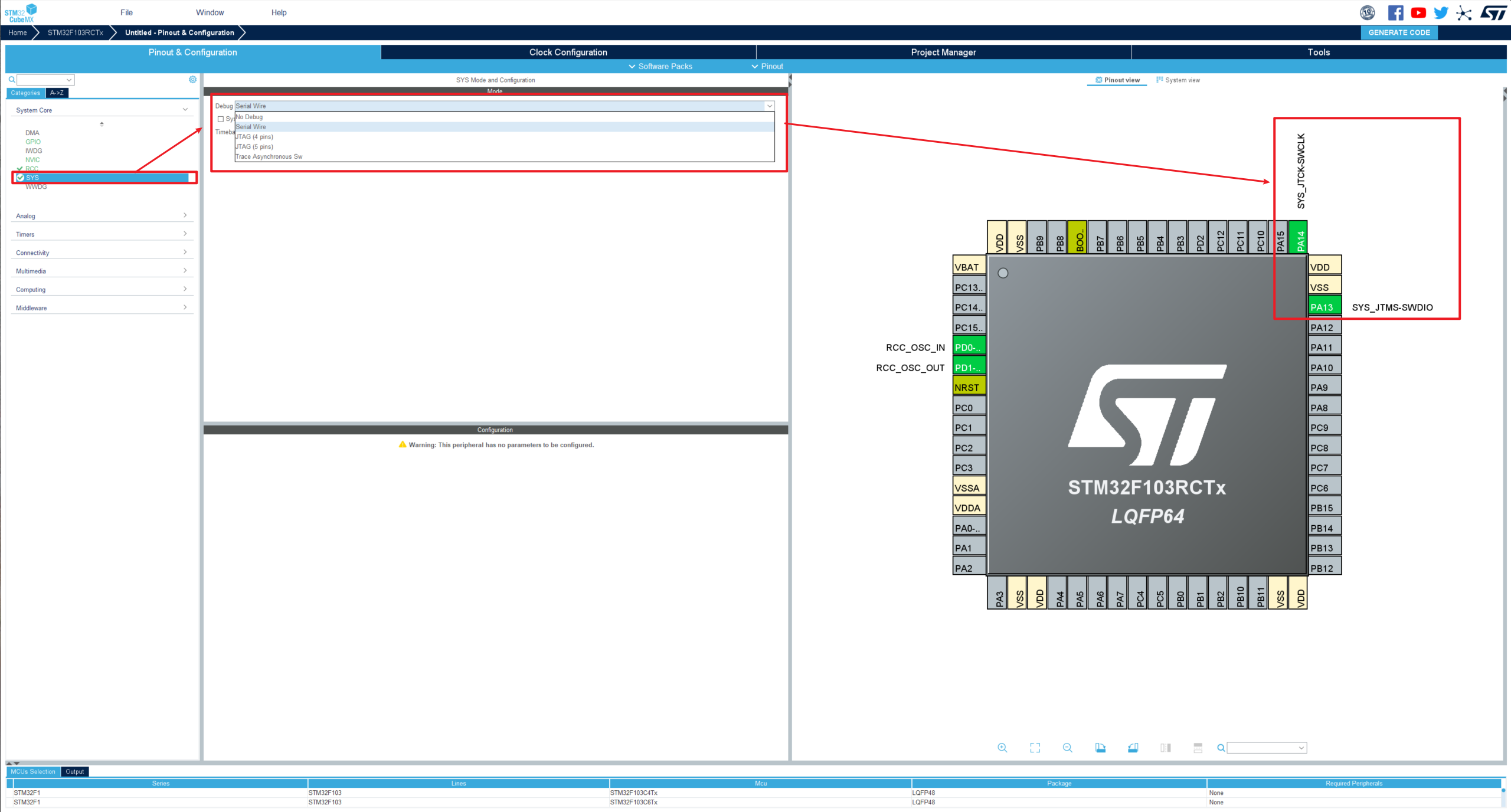
Task: Open the Clock Configuration tab
Action: [568, 52]
